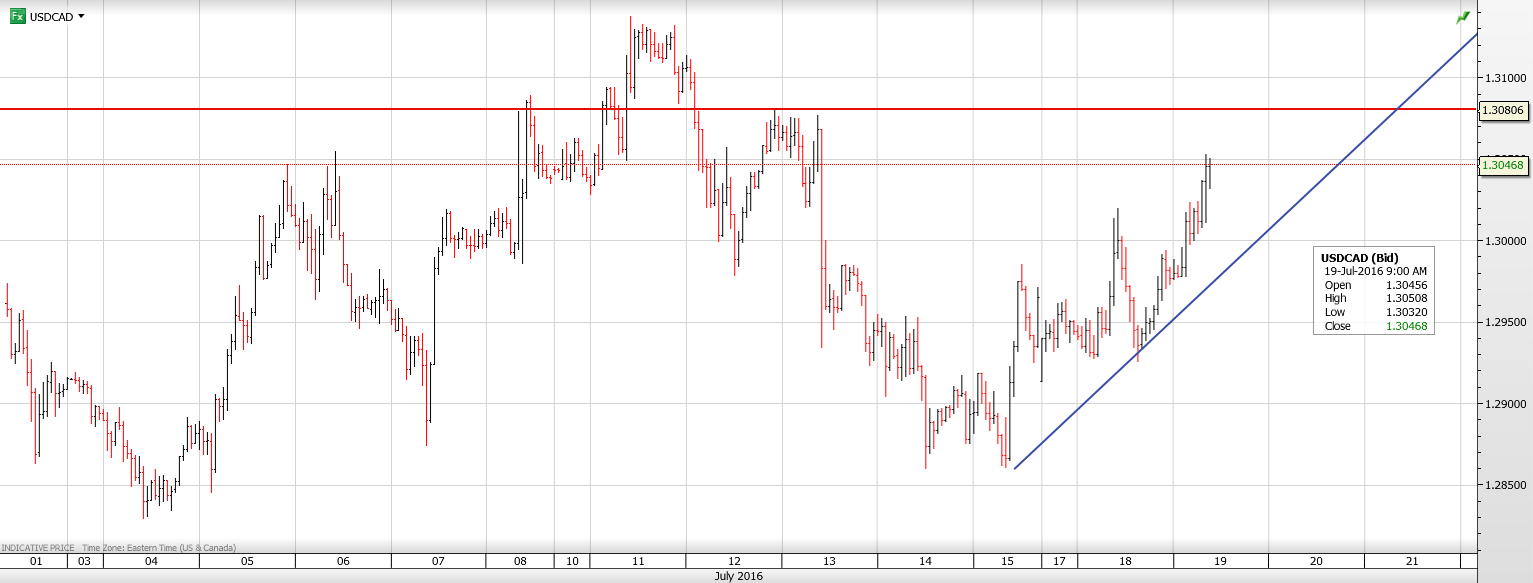Click the 1.30000 price axis label

click(1503, 241)
